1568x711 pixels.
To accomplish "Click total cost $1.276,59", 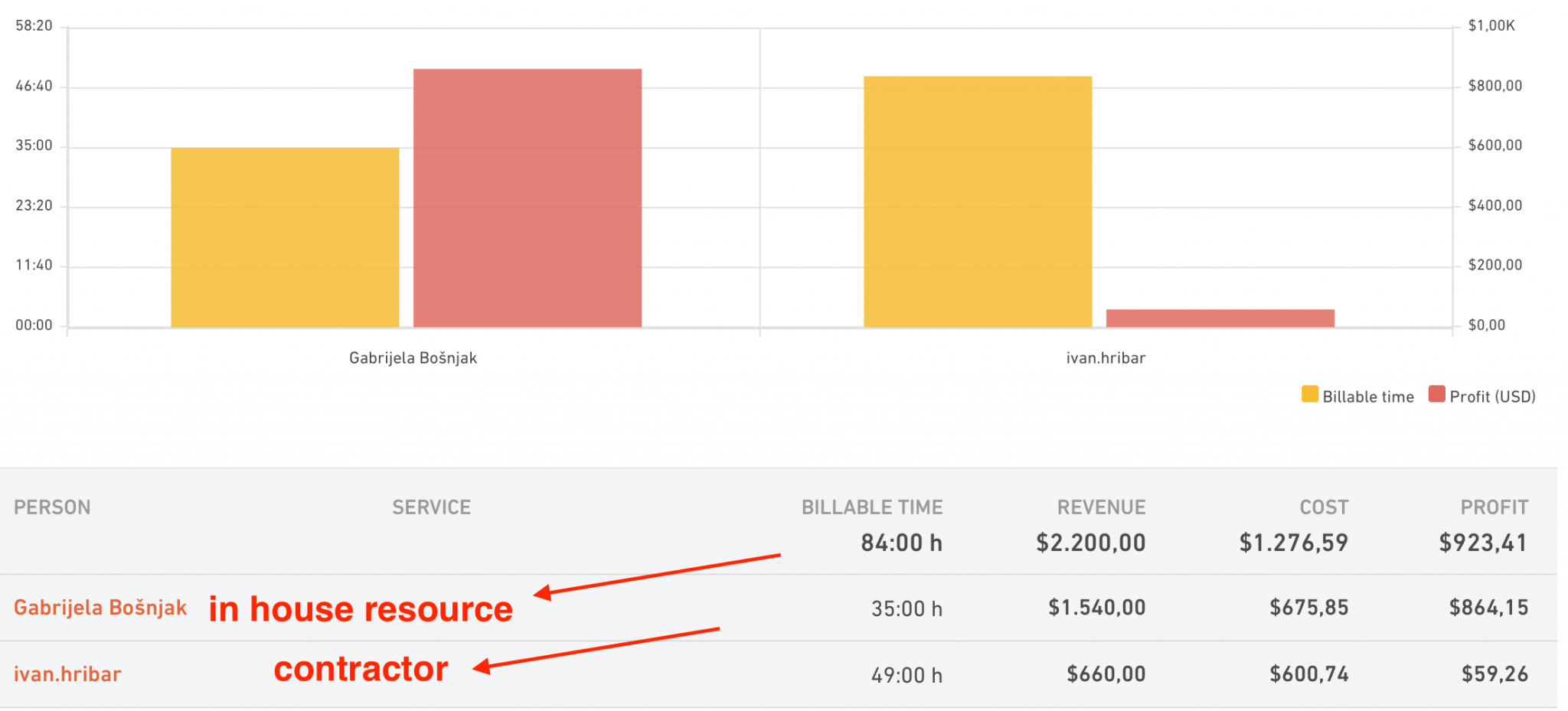I will pos(1294,543).
